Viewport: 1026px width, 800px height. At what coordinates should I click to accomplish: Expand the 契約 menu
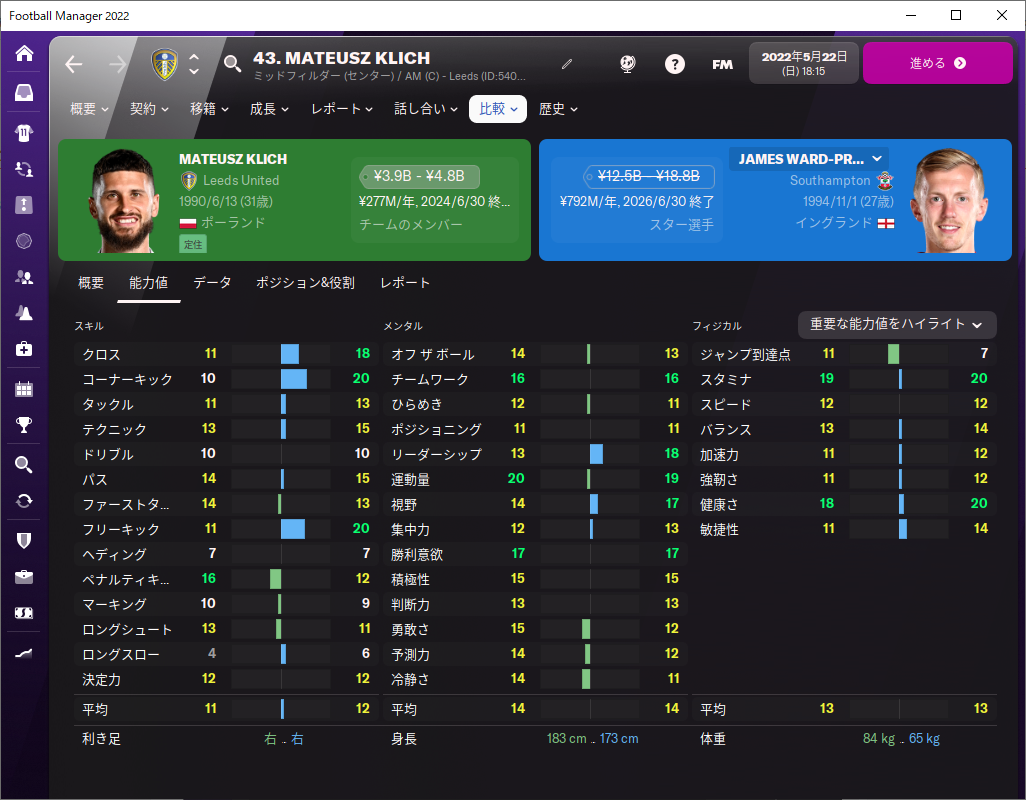(x=149, y=109)
